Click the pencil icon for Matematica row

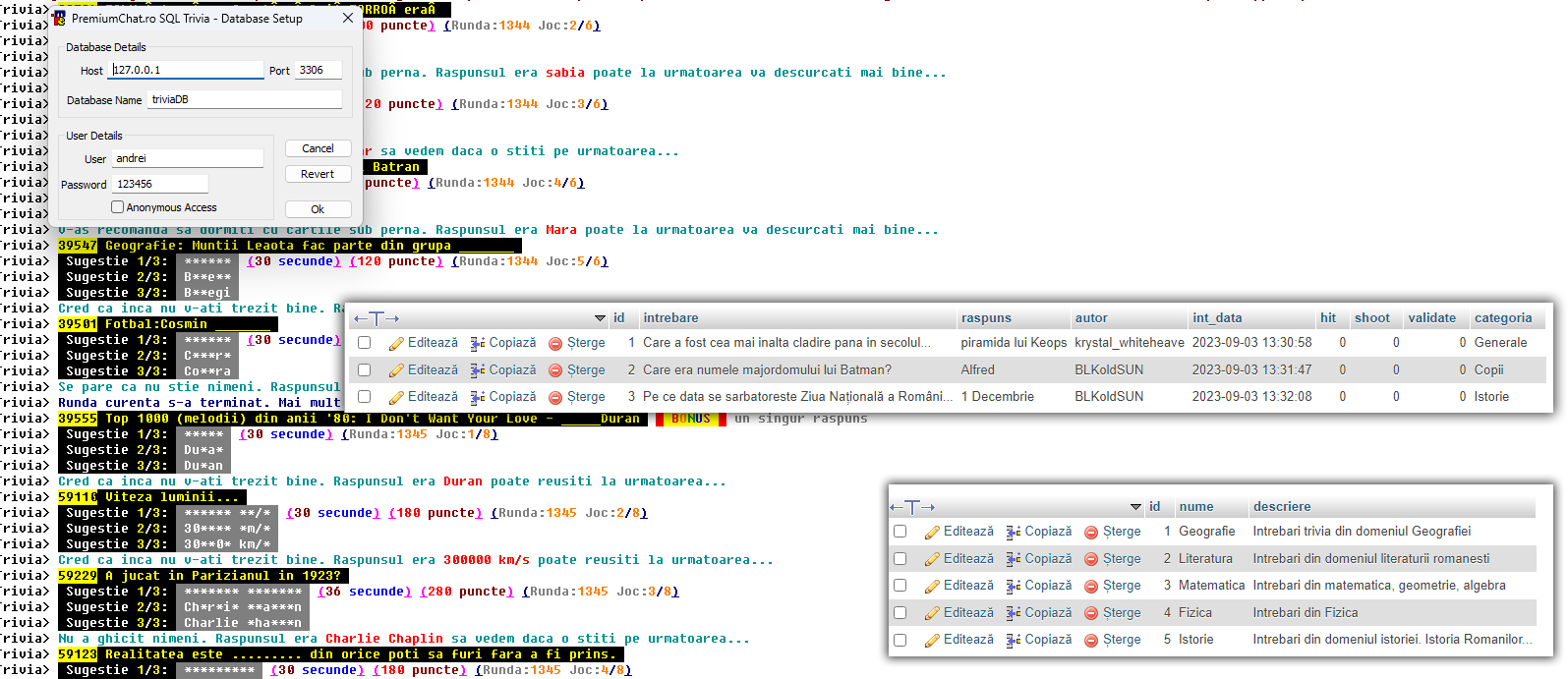coord(932,586)
